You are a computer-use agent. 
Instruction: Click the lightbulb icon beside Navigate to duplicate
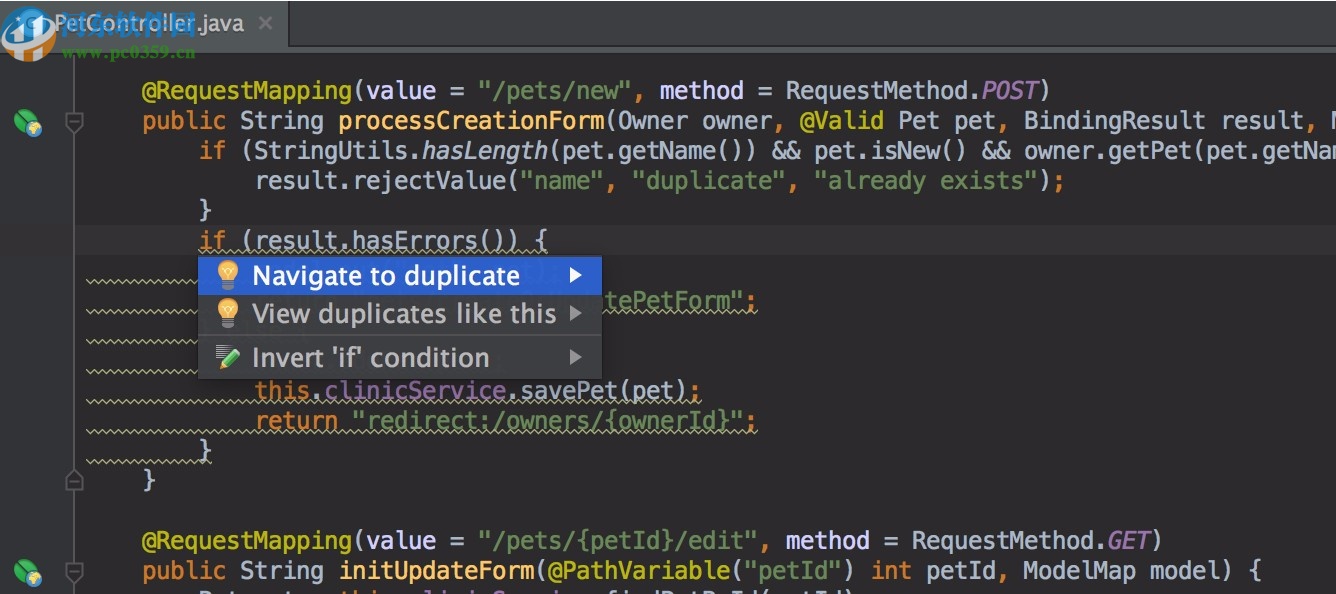pos(227,275)
